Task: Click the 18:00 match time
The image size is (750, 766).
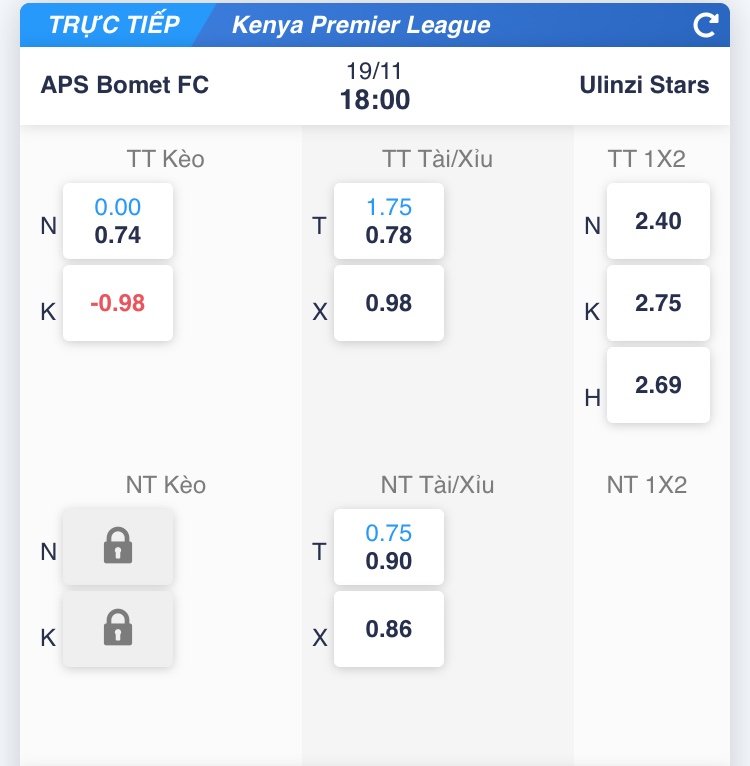Action: pos(375,100)
